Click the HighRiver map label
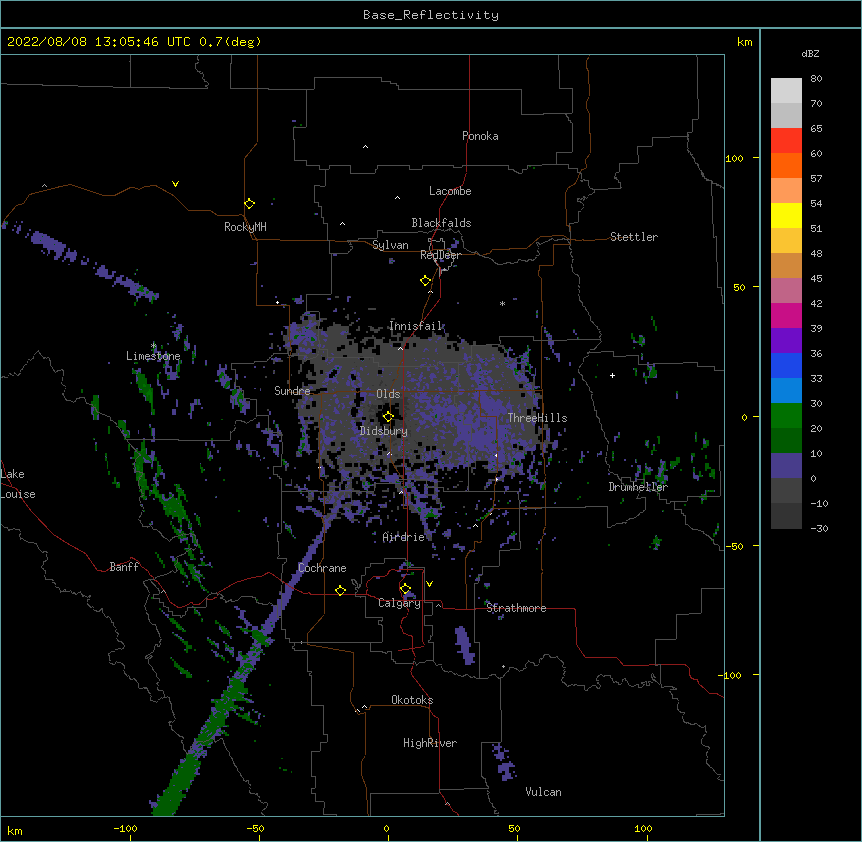The image size is (862, 842). click(x=430, y=743)
